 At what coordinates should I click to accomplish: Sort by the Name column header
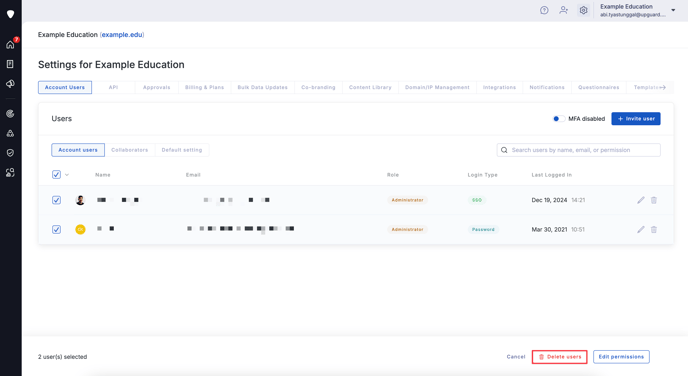tap(103, 175)
